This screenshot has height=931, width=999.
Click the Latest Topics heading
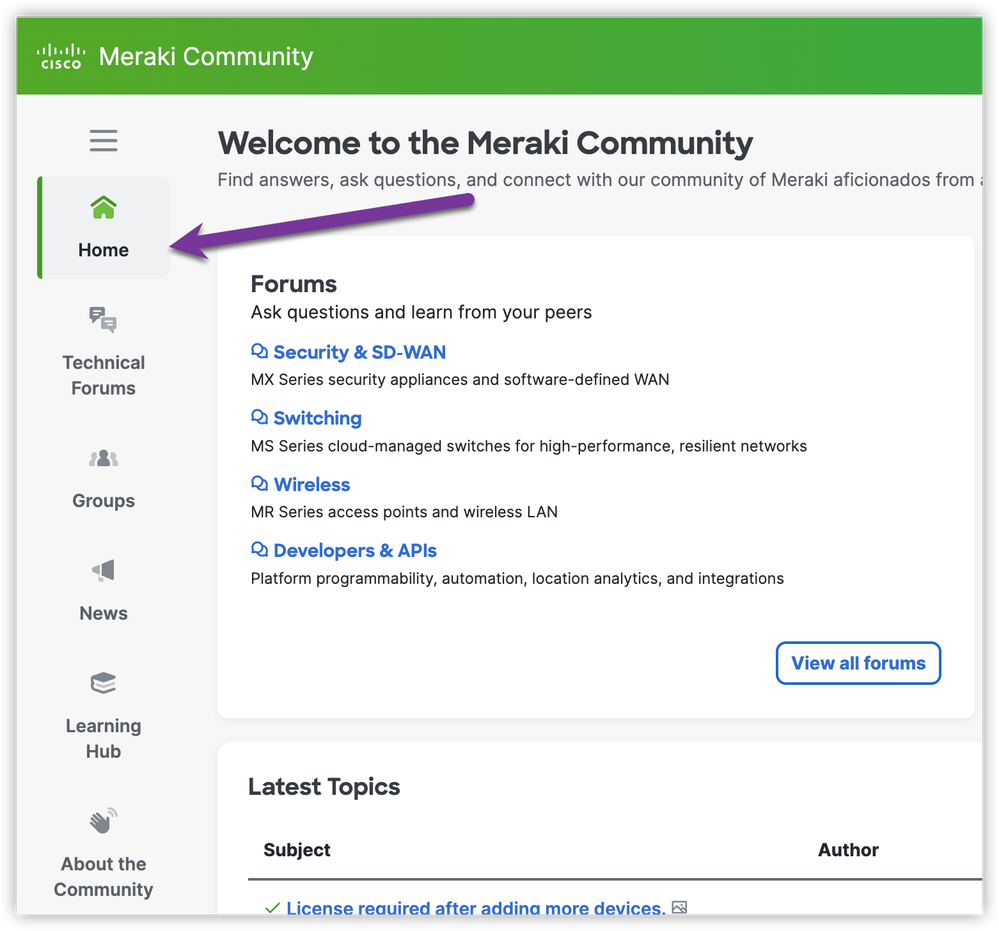(x=324, y=787)
